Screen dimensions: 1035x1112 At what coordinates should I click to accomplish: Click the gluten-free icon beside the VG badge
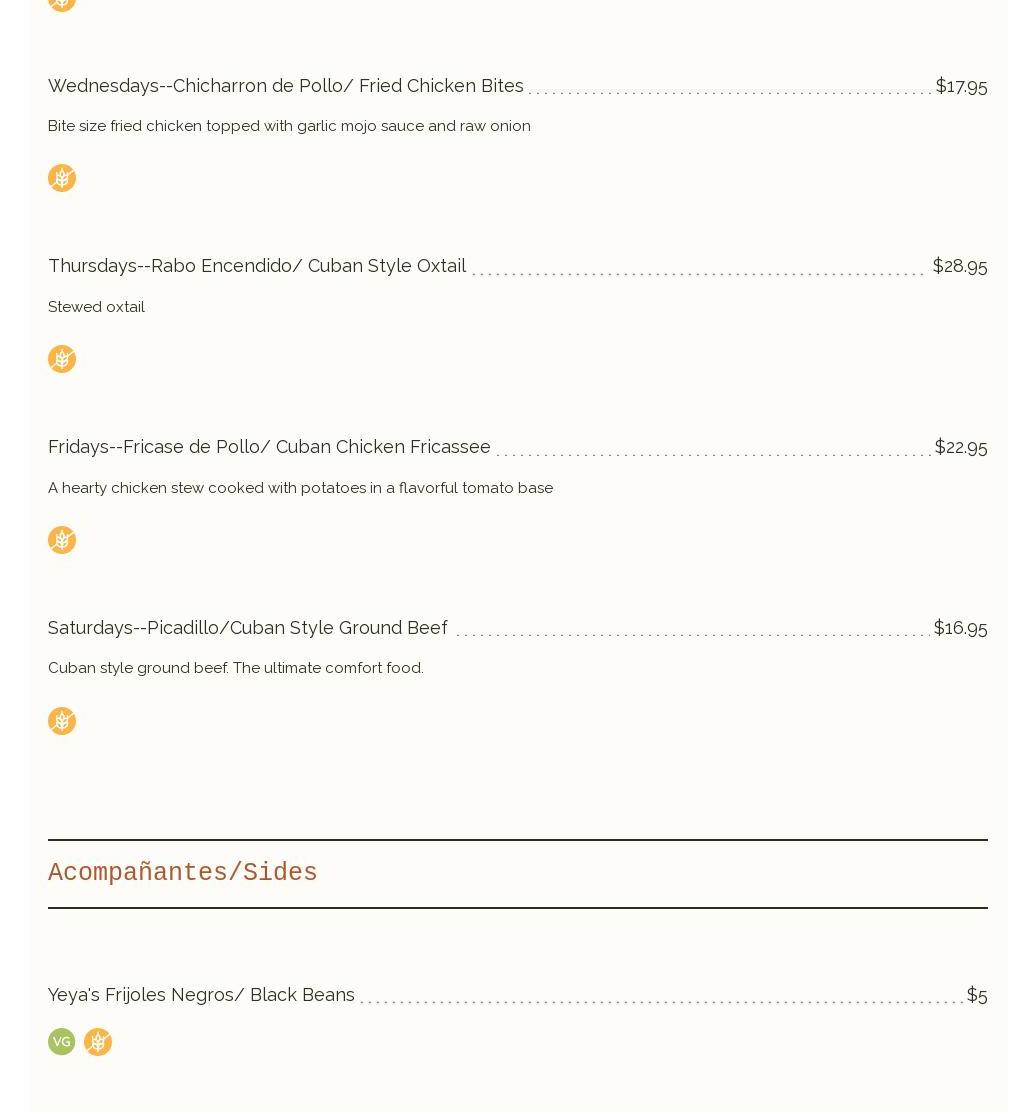(x=98, y=1042)
